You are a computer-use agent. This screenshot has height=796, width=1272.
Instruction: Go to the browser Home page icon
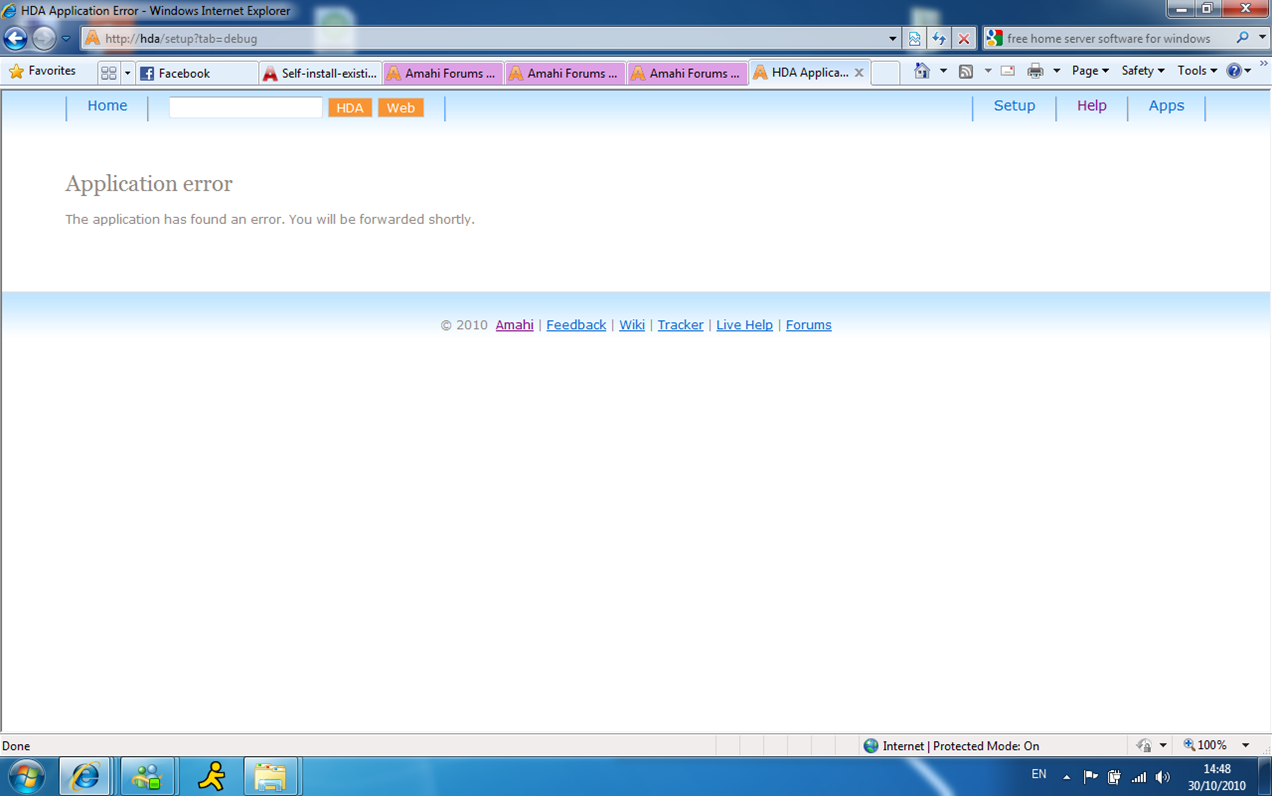[922, 71]
